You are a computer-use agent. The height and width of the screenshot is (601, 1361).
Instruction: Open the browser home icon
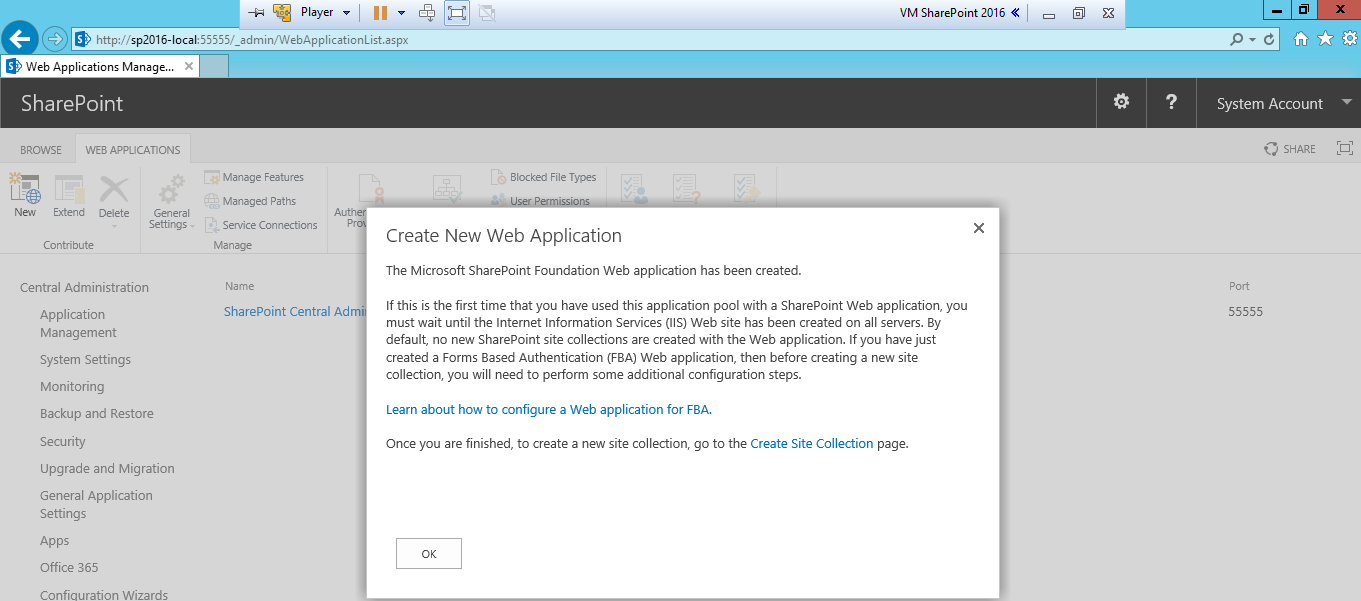pos(1301,39)
